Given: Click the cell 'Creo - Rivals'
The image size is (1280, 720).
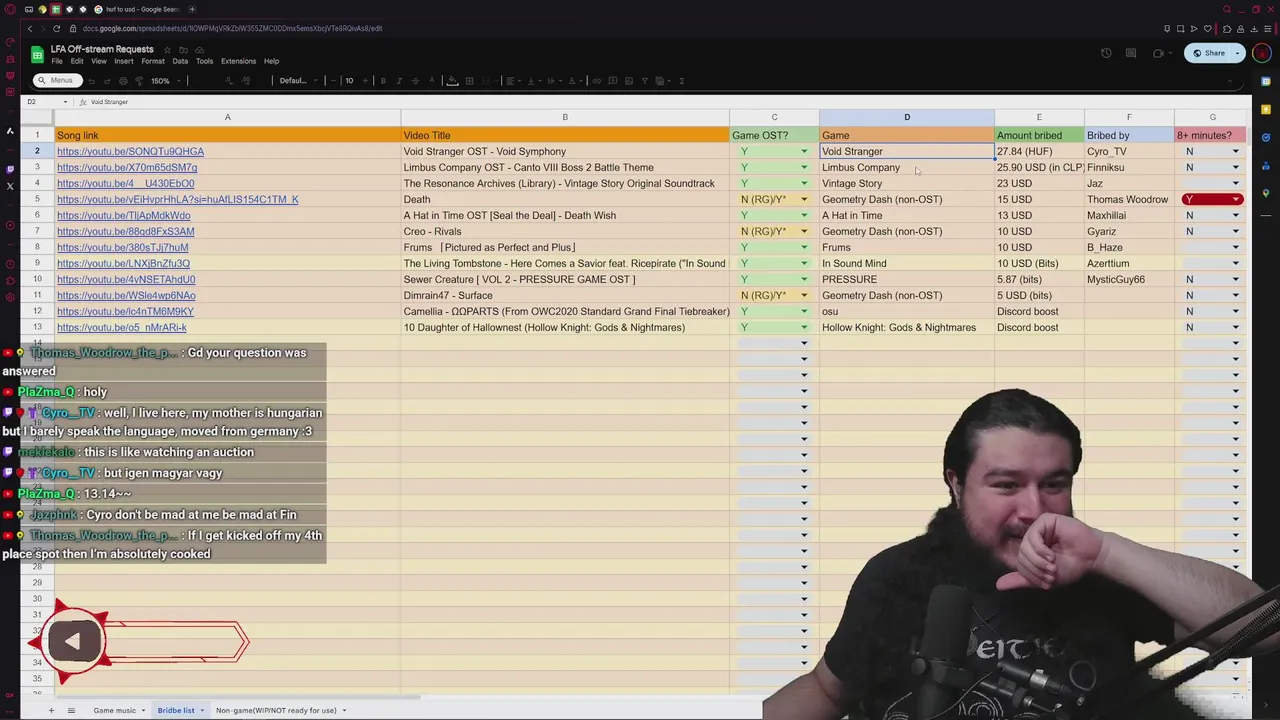Looking at the screenshot, I should click(565, 232).
